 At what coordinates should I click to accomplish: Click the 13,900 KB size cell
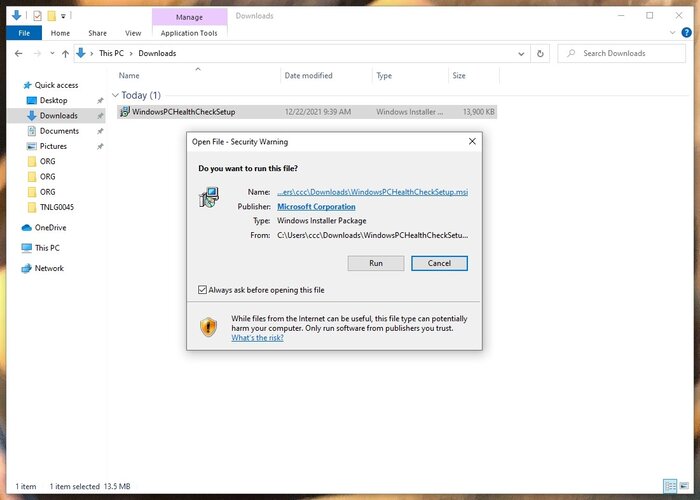[479, 112]
